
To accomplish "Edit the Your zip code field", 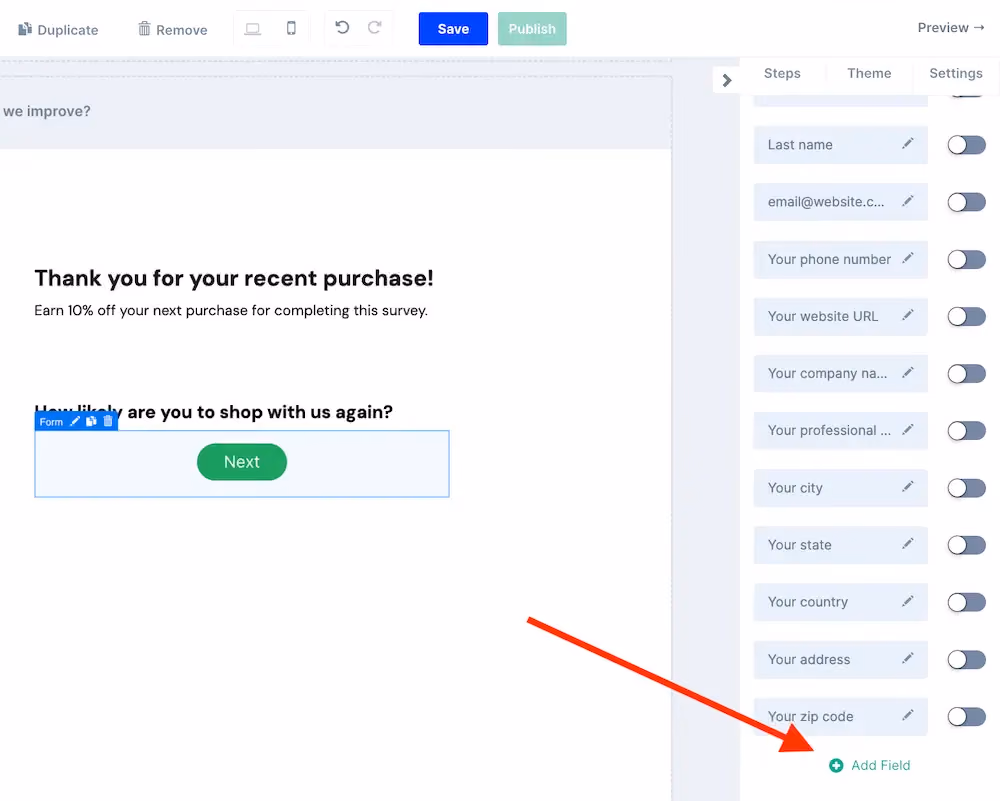I will point(908,716).
